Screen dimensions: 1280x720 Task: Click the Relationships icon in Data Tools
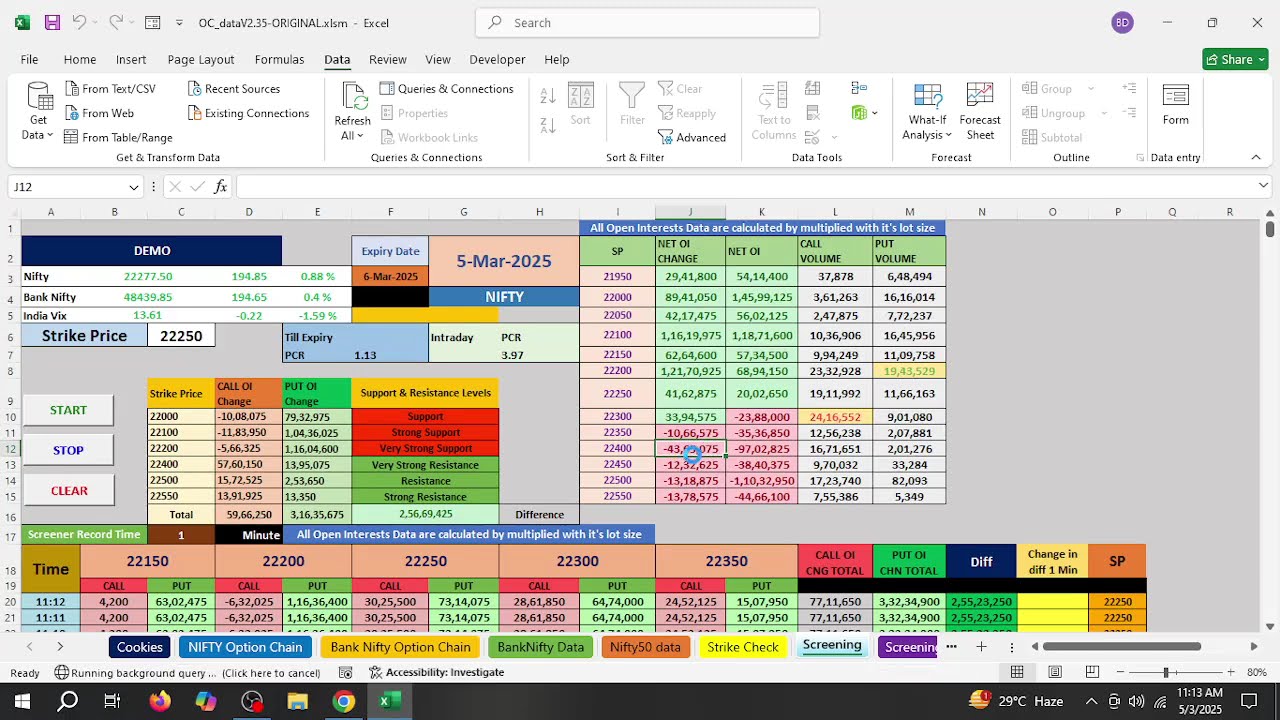pos(859,89)
